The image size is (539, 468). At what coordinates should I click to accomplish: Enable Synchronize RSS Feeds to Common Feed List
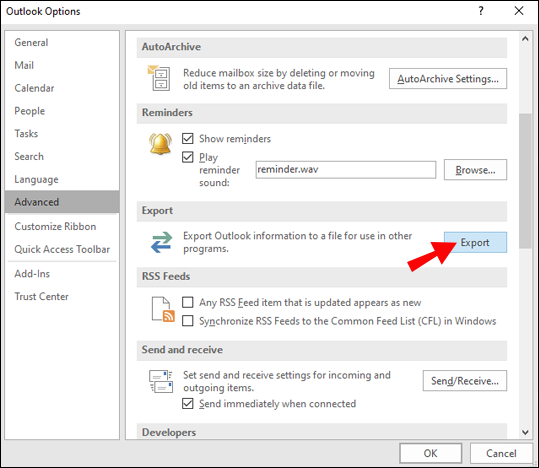coord(188,321)
